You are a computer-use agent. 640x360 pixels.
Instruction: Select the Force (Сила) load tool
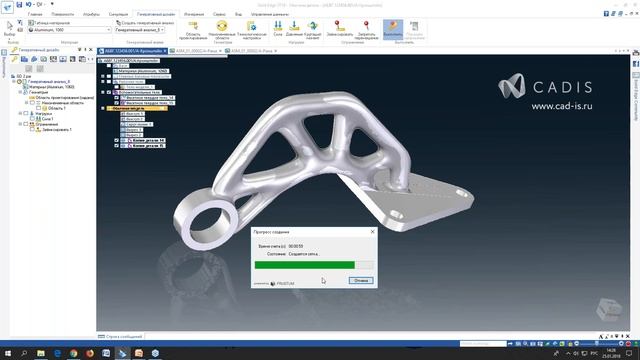click(x=278, y=29)
